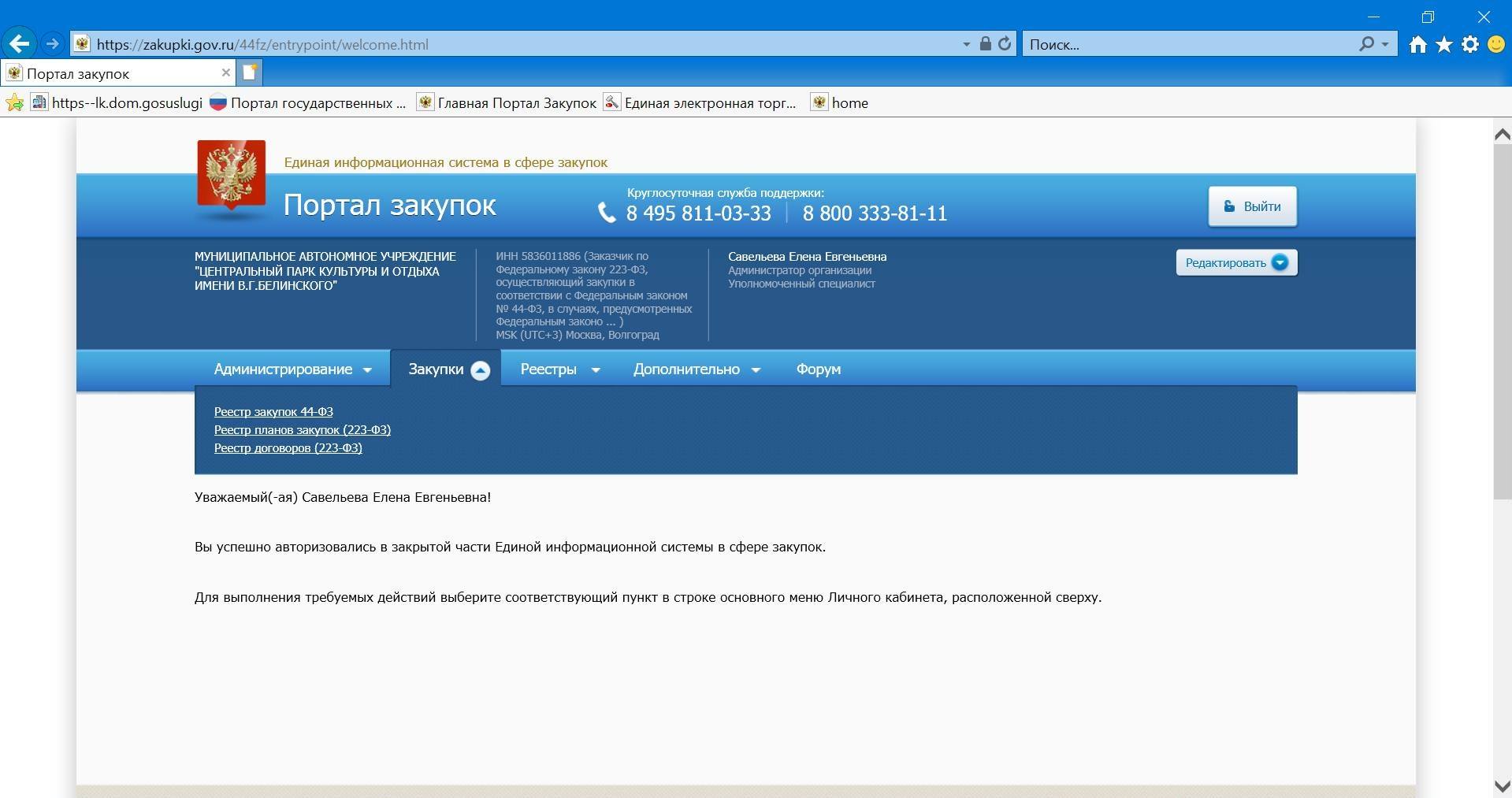This screenshot has height=798, width=1512.
Task: Close the Портал закупок tab
Action: click(x=226, y=72)
